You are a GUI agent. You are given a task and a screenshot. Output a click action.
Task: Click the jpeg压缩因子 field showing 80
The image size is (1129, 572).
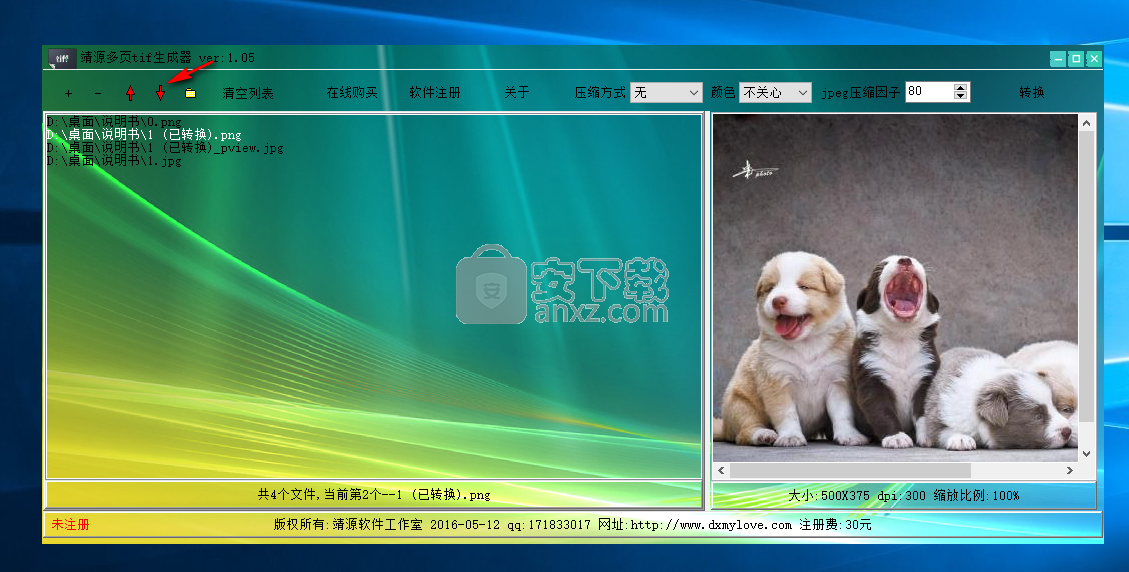tap(930, 91)
